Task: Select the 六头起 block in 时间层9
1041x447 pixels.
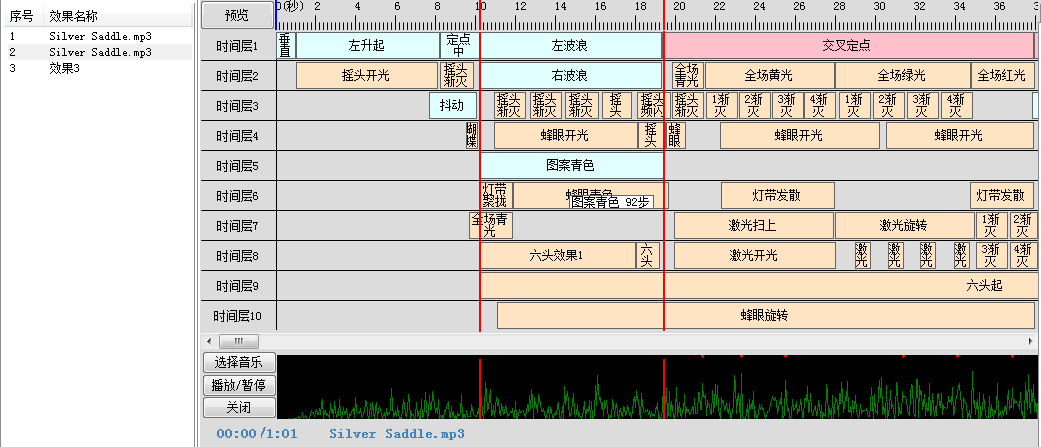Action: [x=757, y=286]
